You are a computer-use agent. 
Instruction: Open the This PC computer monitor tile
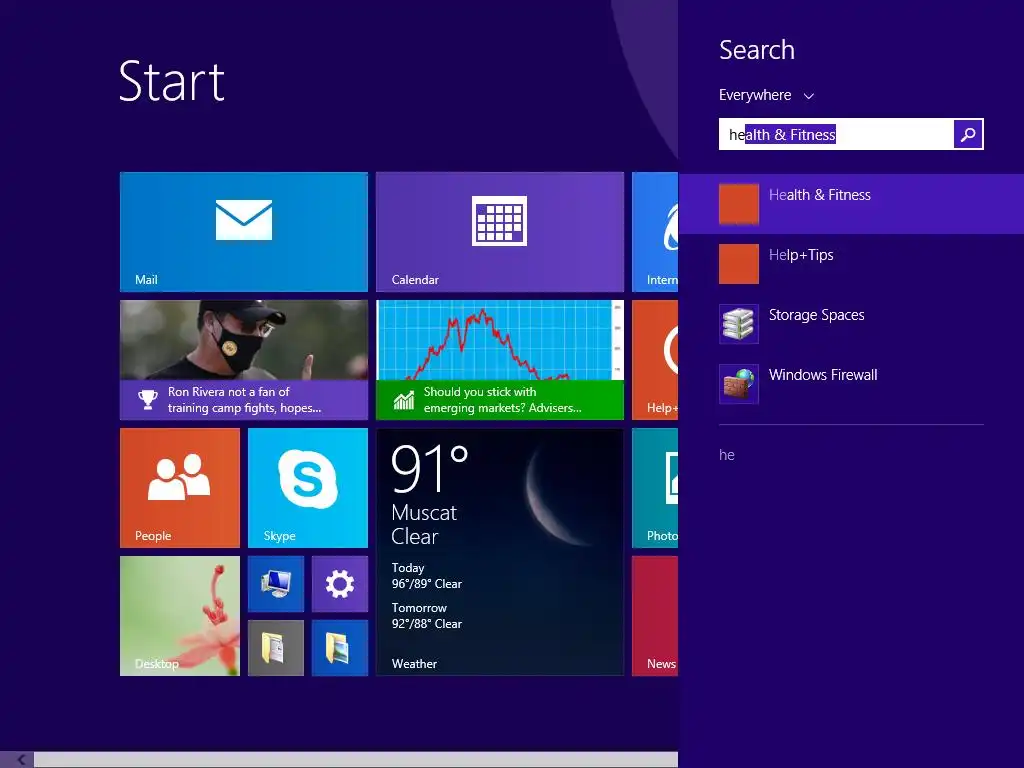click(276, 584)
